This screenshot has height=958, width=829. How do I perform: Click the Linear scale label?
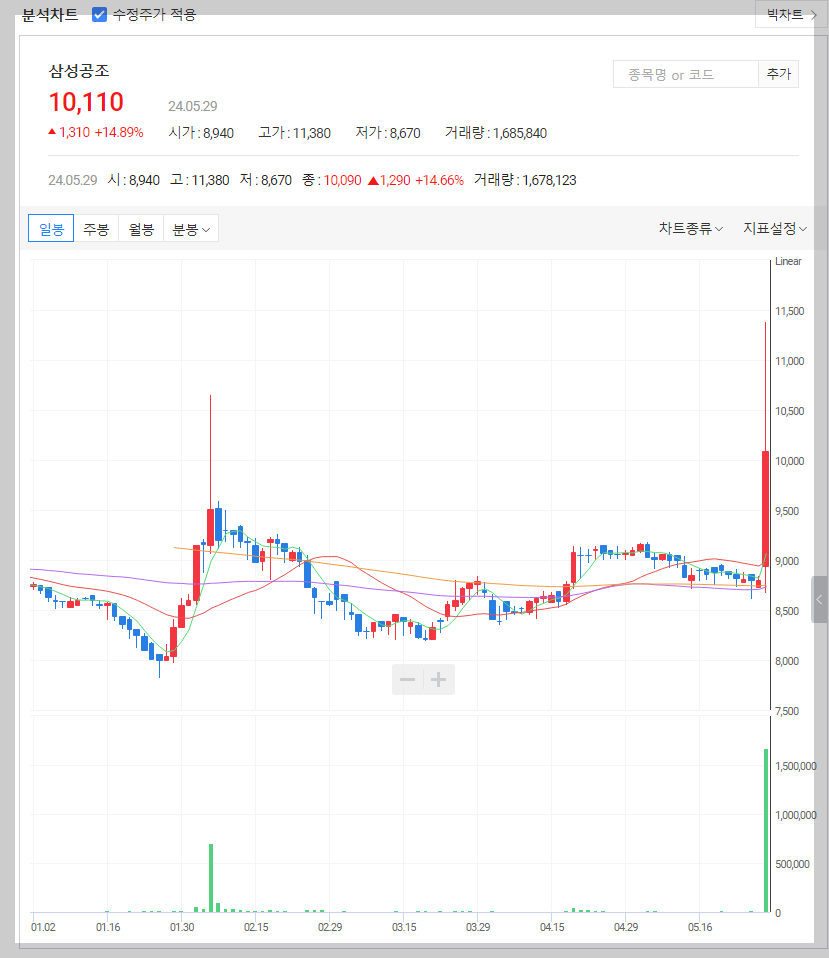(788, 261)
